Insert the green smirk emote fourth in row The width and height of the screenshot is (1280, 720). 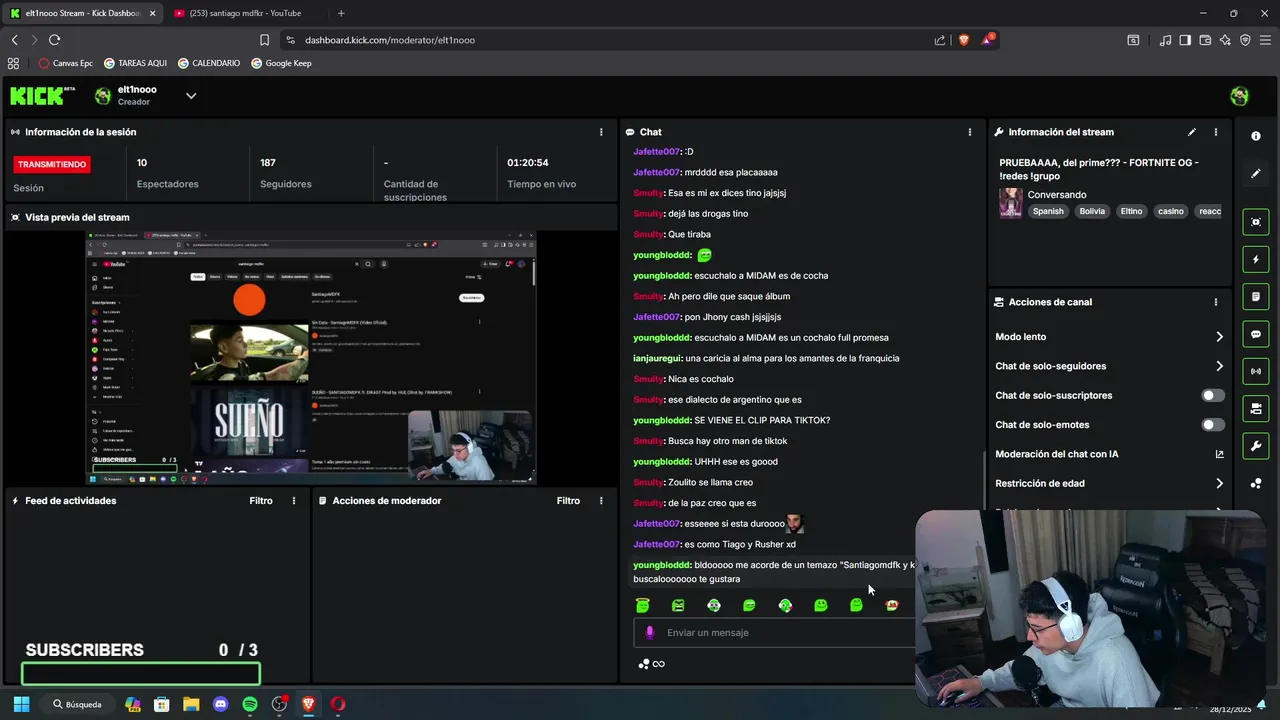click(749, 605)
